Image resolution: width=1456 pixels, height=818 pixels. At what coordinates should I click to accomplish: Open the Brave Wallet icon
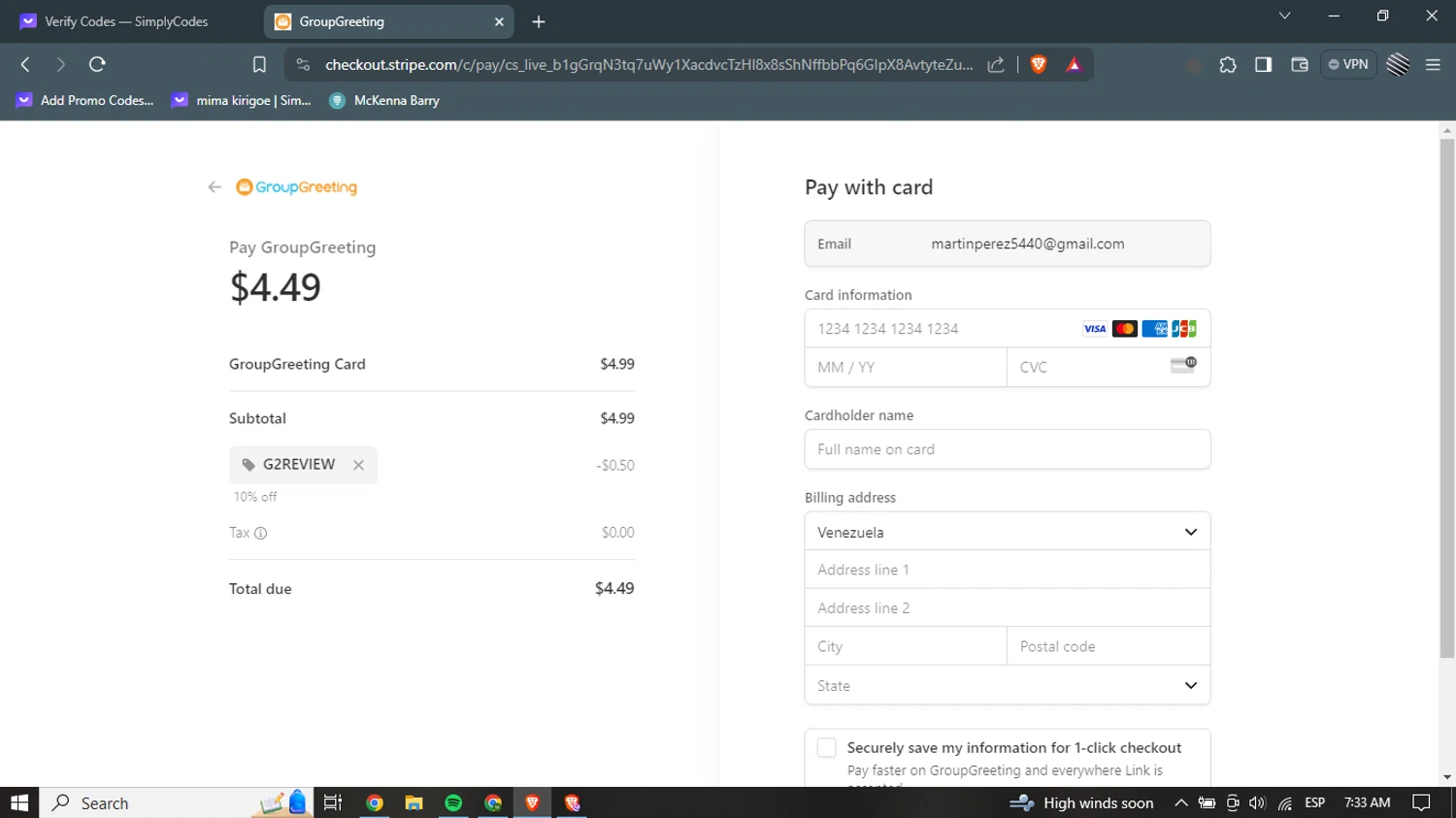coord(1300,64)
